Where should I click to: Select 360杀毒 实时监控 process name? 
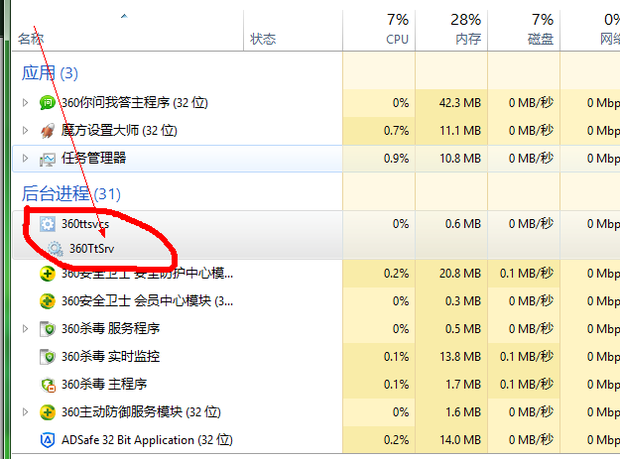110,357
